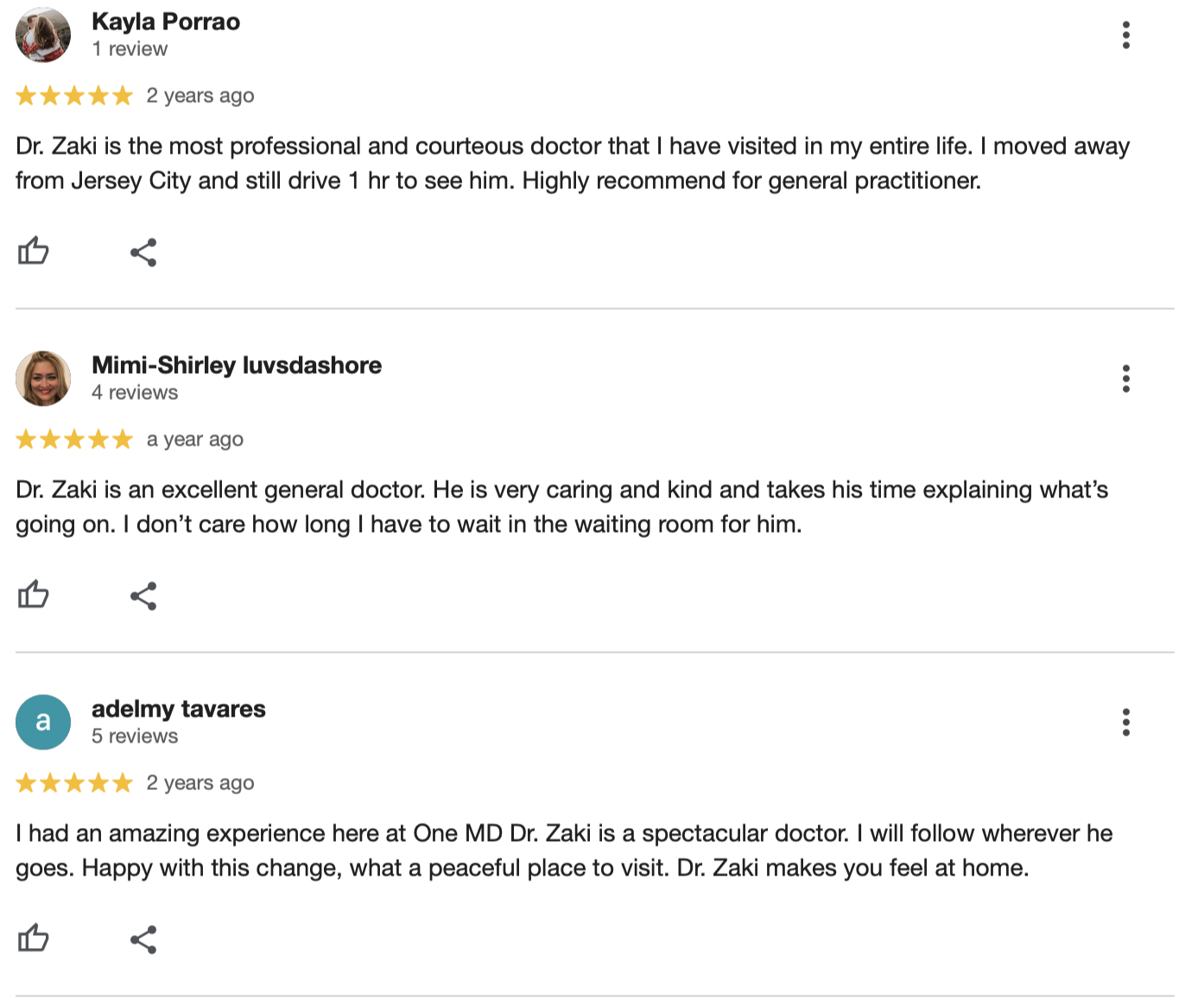Open three-dot menu for Kayla Porrao's review
Image resolution: width=1204 pixels, height=1005 pixels.
pos(1125,35)
